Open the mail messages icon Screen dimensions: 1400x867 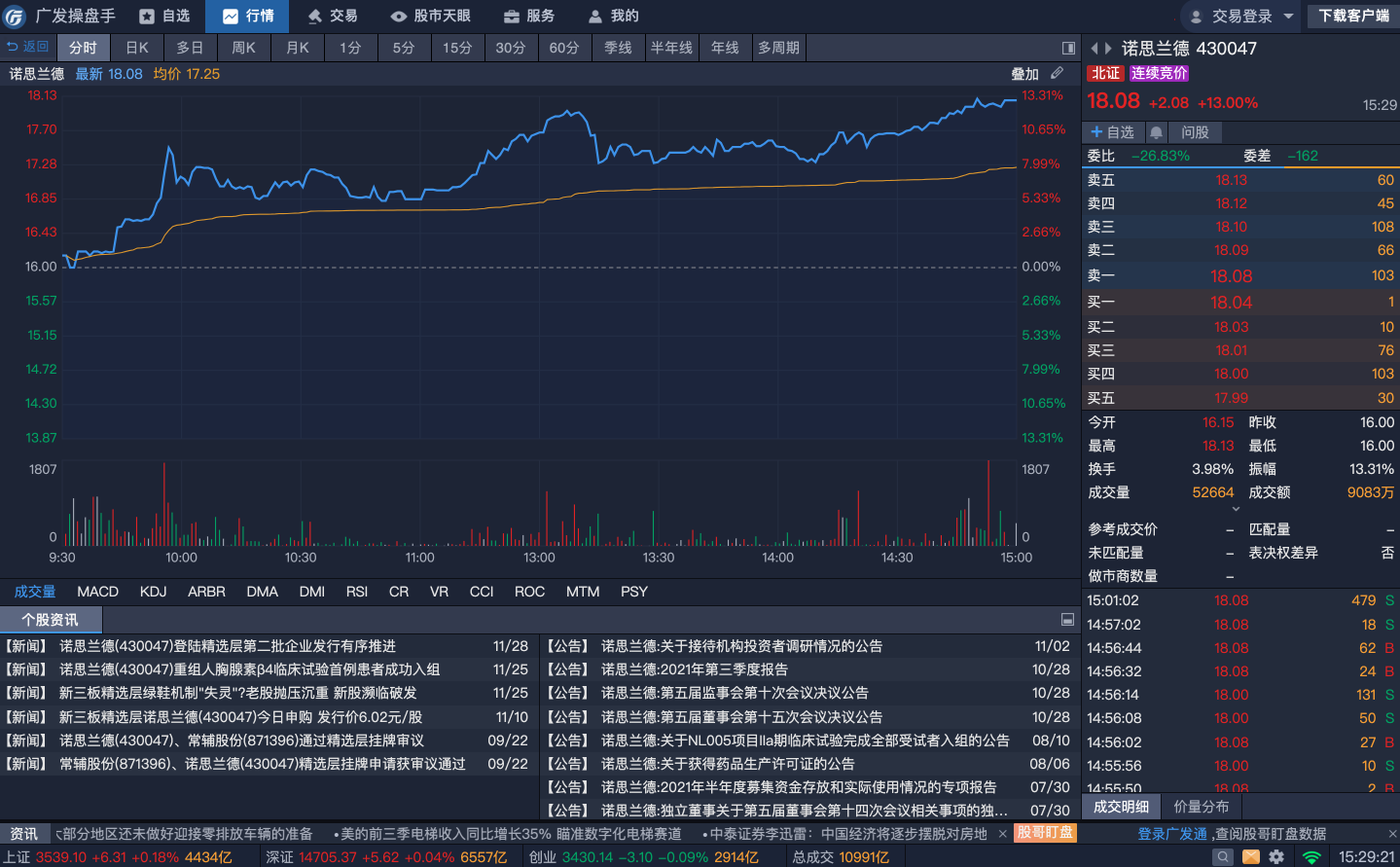1250,857
